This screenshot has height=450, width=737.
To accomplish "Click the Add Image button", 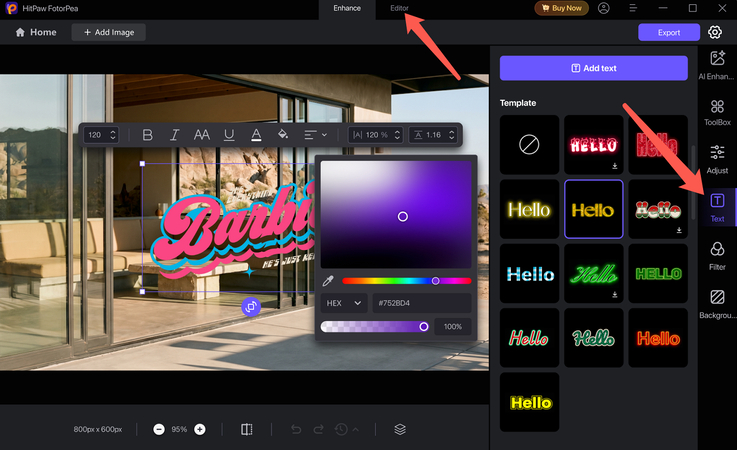I will pyautogui.click(x=109, y=32).
